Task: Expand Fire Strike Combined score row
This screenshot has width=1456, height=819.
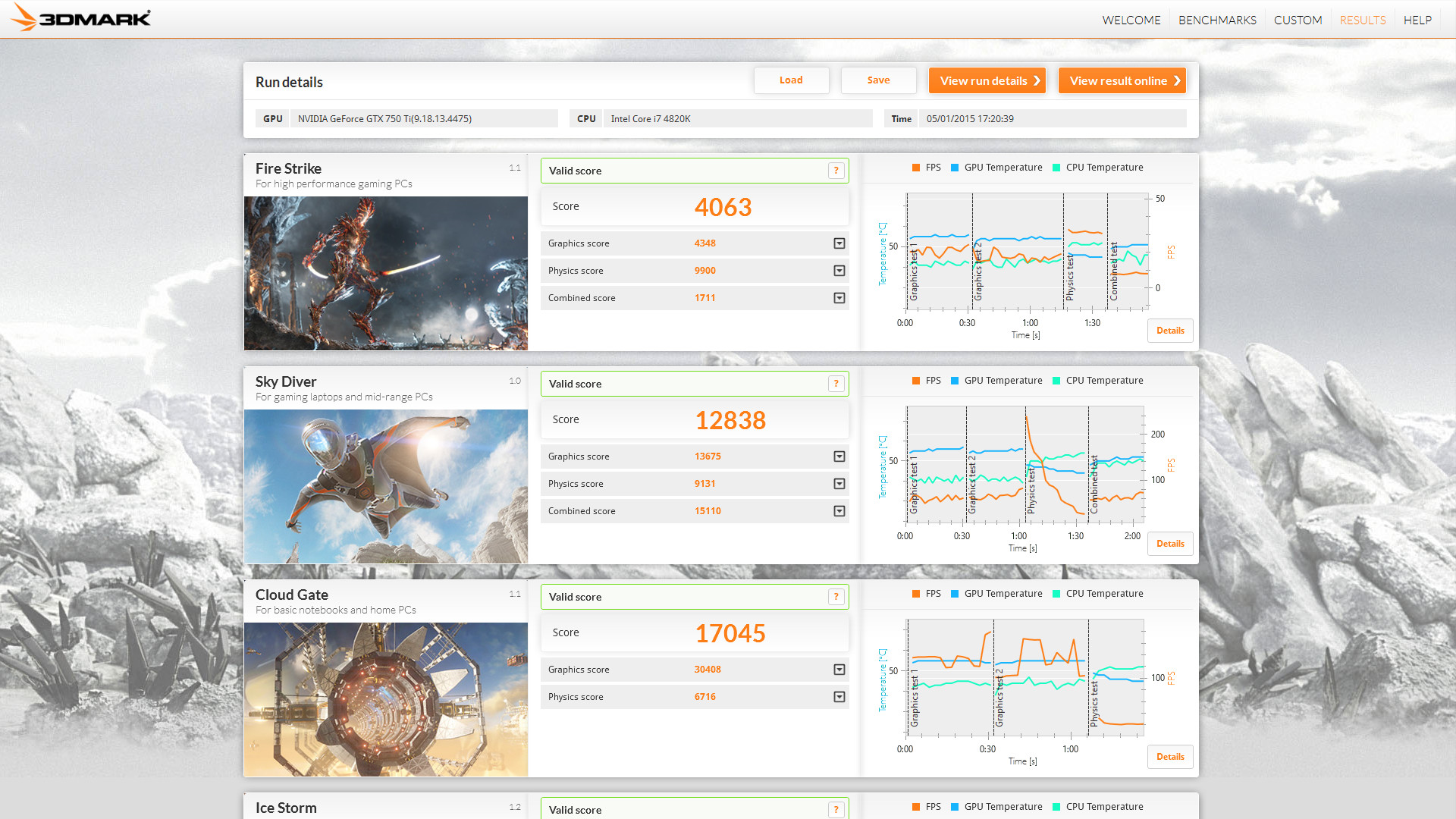Action: coord(839,298)
